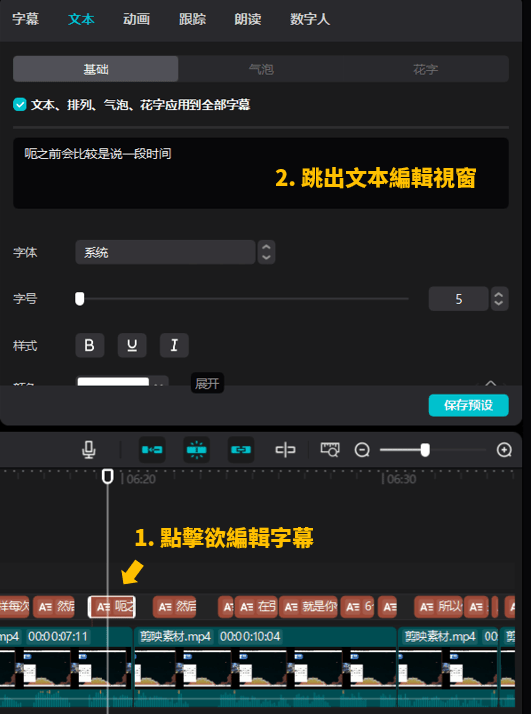The width and height of the screenshot is (531, 714).
Task: Click the preview axis split icon
Action: 286,450
